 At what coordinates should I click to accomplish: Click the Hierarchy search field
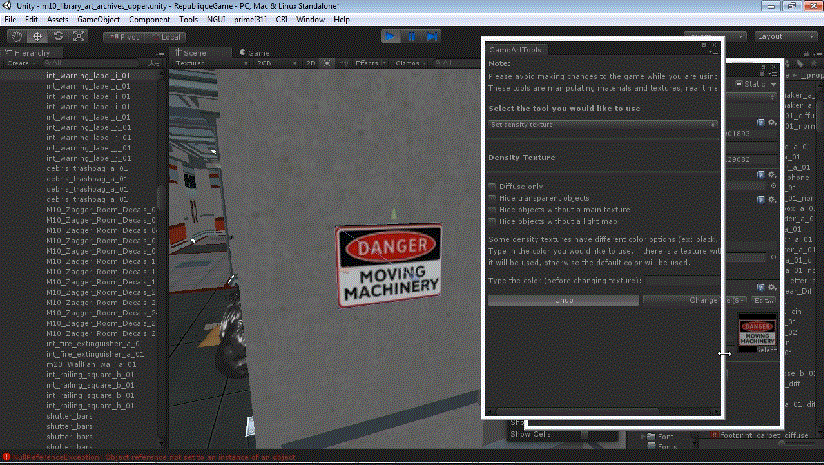(90, 64)
